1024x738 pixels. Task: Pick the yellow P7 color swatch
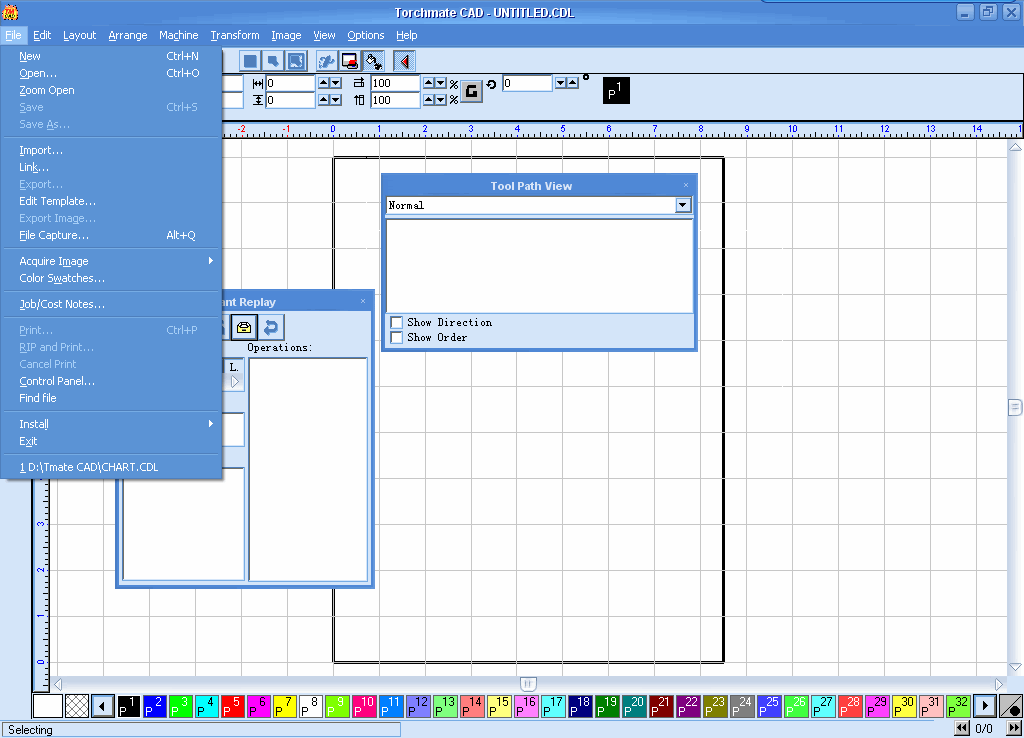pyautogui.click(x=285, y=706)
